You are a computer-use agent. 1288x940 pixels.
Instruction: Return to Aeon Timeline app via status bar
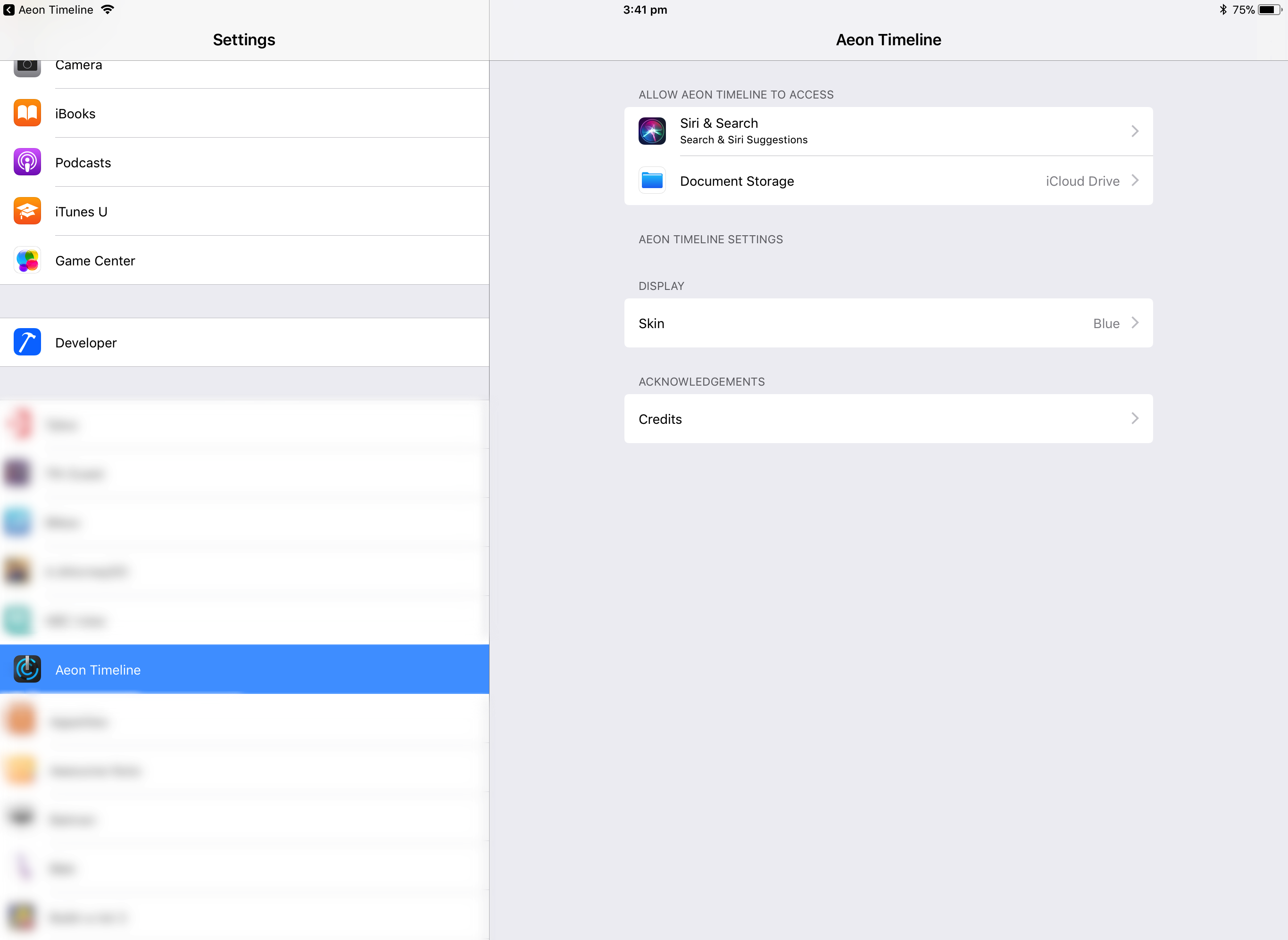pos(49,10)
